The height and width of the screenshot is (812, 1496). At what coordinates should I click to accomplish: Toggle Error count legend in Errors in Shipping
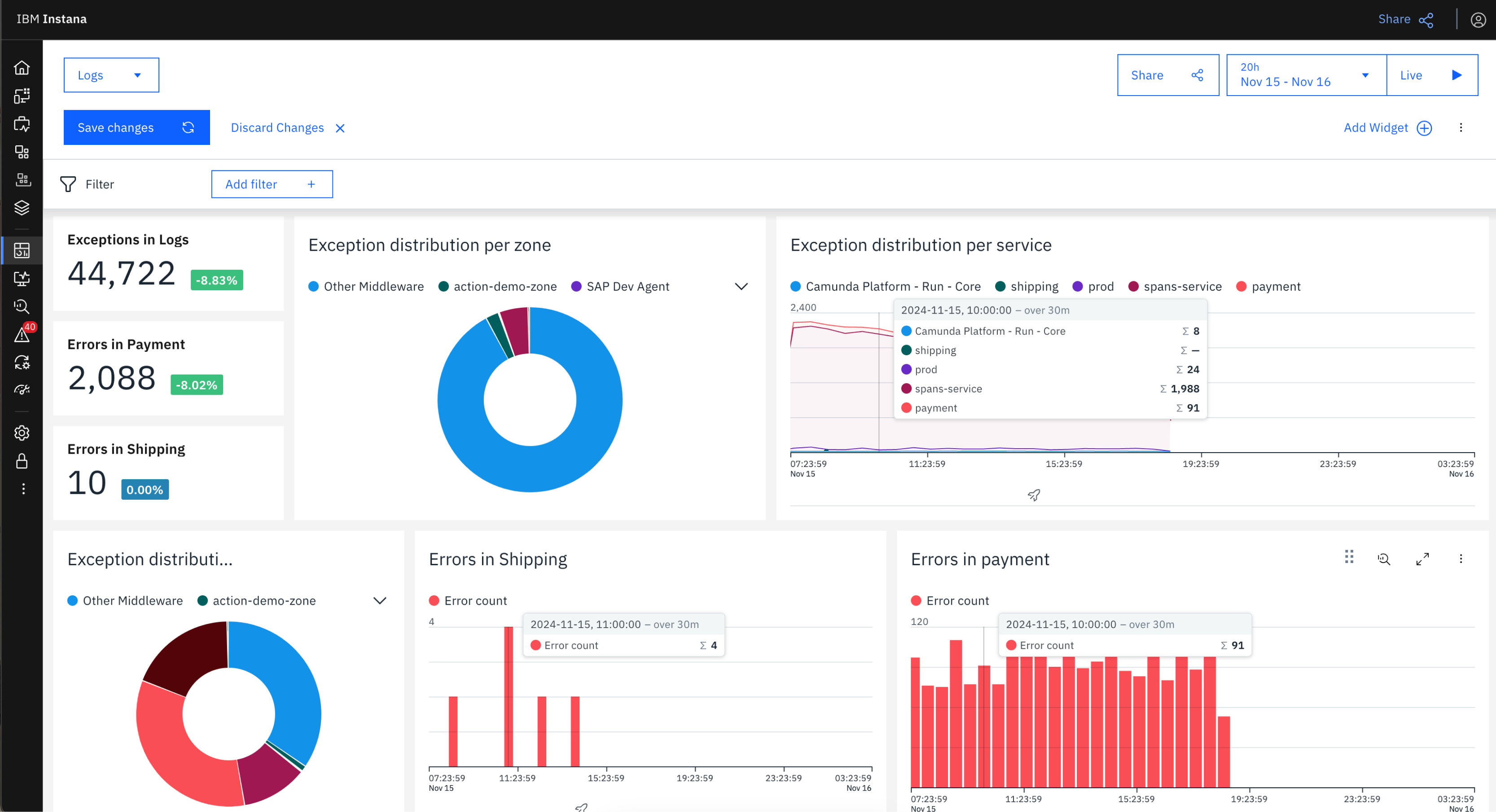pos(468,601)
